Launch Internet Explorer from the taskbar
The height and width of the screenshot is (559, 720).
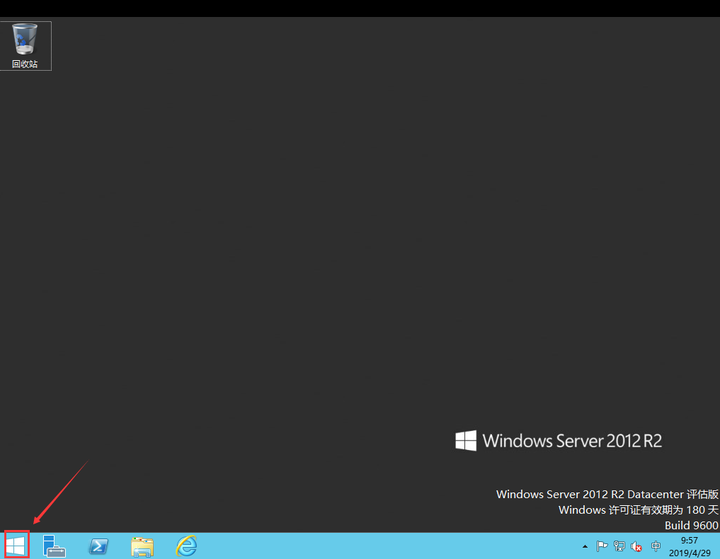click(x=186, y=546)
